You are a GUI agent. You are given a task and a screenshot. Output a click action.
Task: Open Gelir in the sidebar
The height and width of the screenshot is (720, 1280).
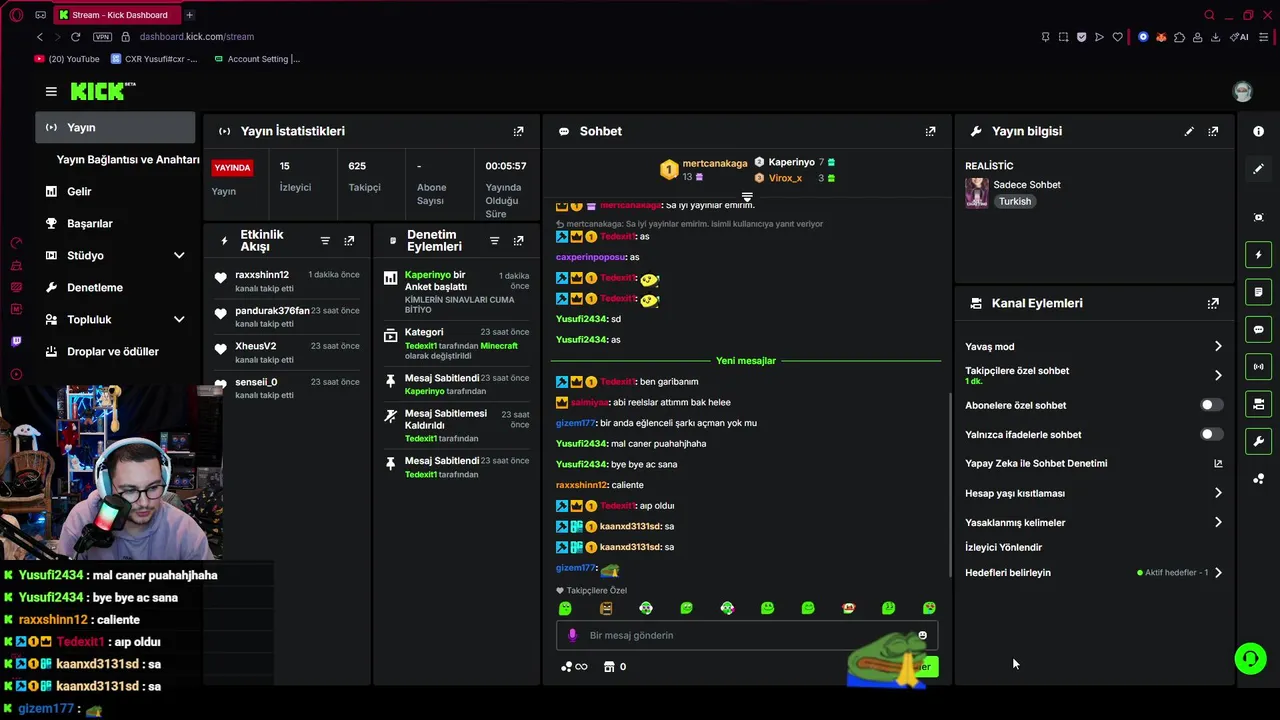click(115, 191)
